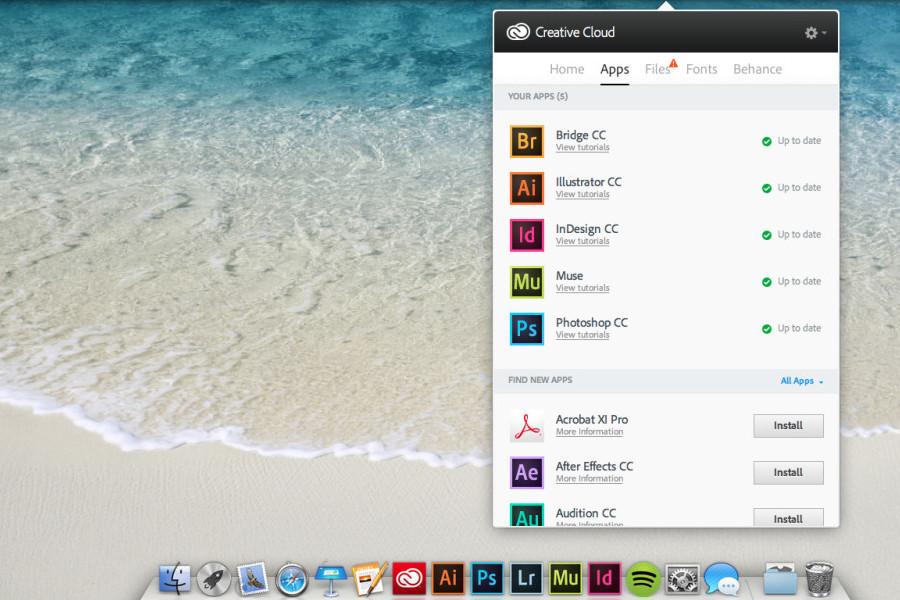Open Finder from the Dock

(x=174, y=578)
